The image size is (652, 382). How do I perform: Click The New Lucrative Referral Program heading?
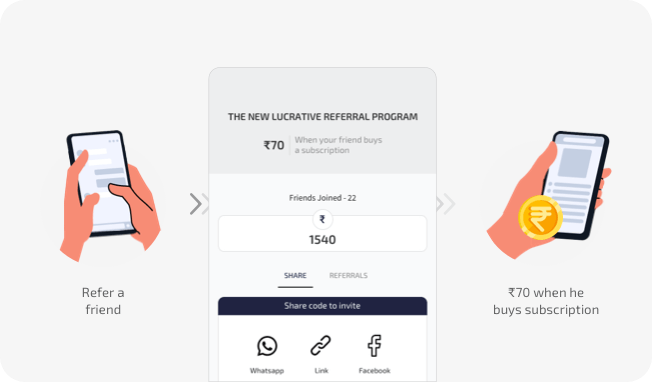(323, 117)
